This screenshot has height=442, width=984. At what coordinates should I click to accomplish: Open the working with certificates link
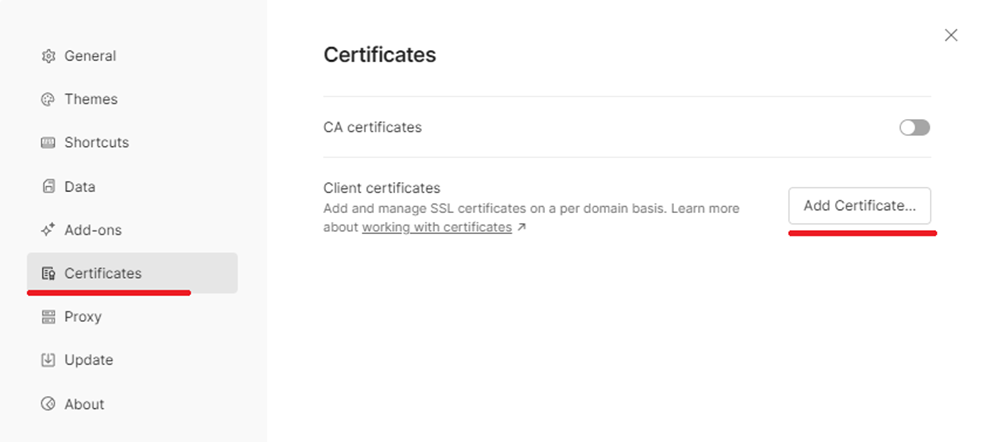coord(437,227)
